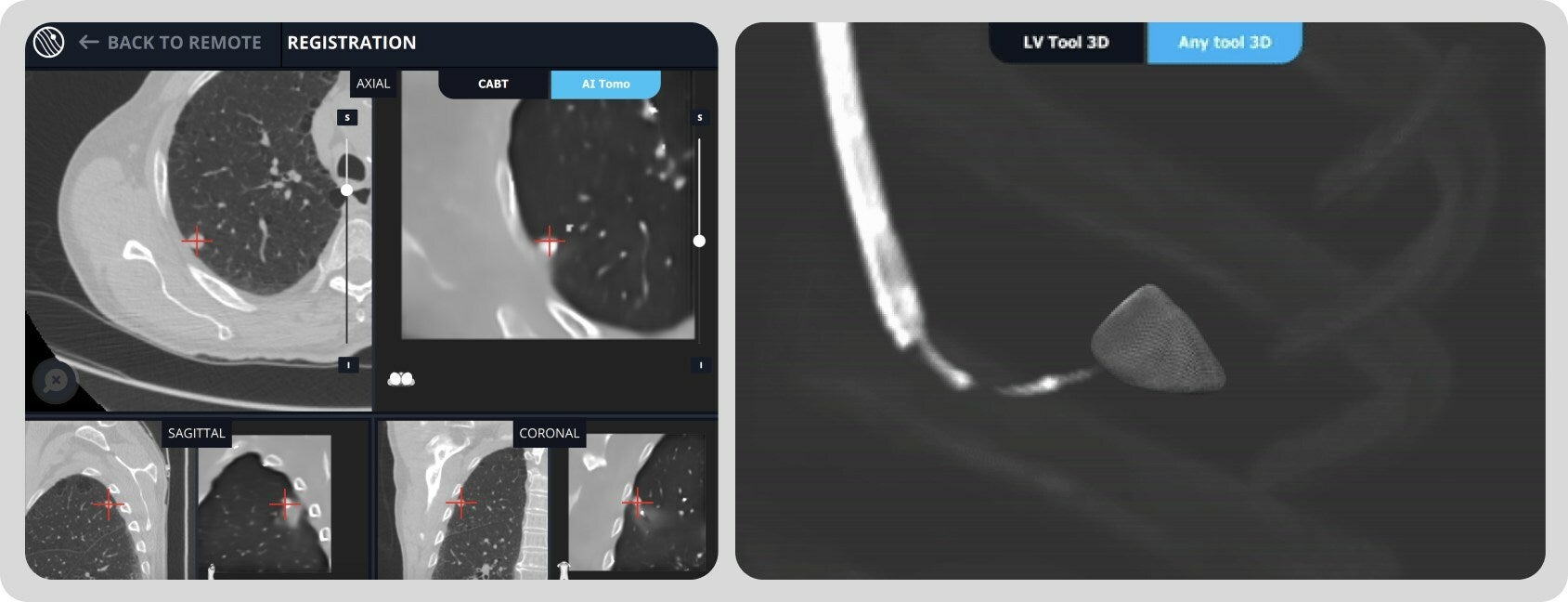The width and height of the screenshot is (1568, 602).
Task: Click the S marker above axial CT slider
Action: (347, 118)
